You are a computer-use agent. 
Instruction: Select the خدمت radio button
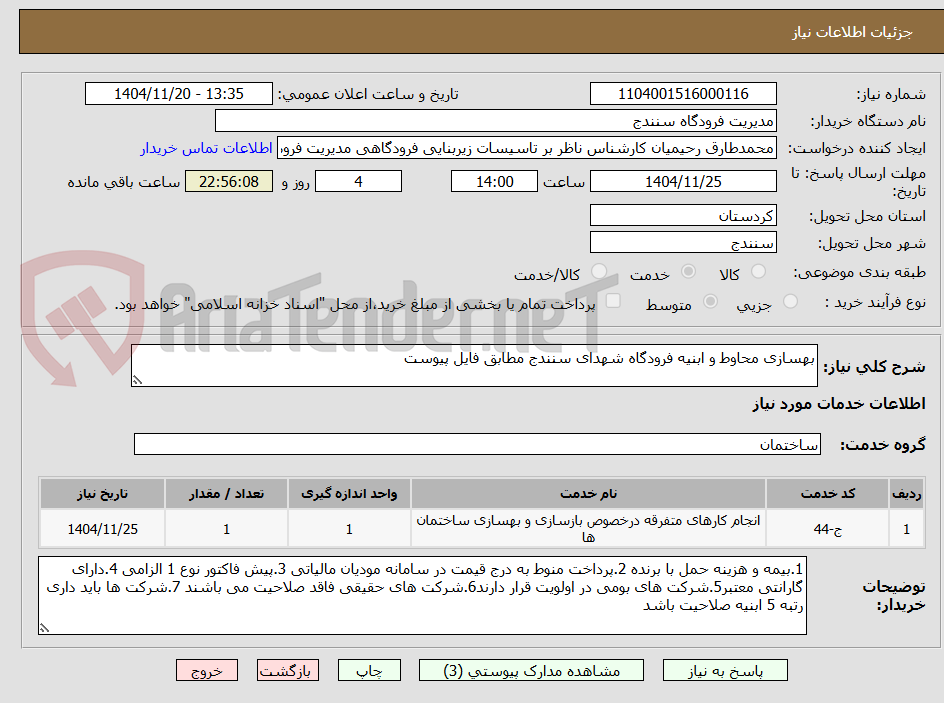pos(688,271)
